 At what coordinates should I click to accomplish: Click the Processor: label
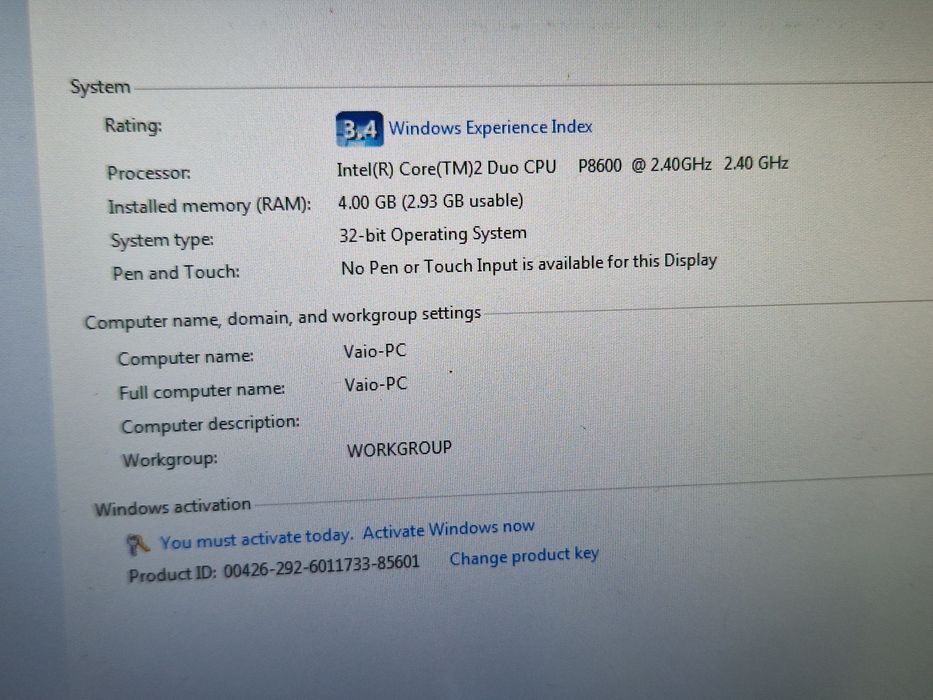coord(149,173)
